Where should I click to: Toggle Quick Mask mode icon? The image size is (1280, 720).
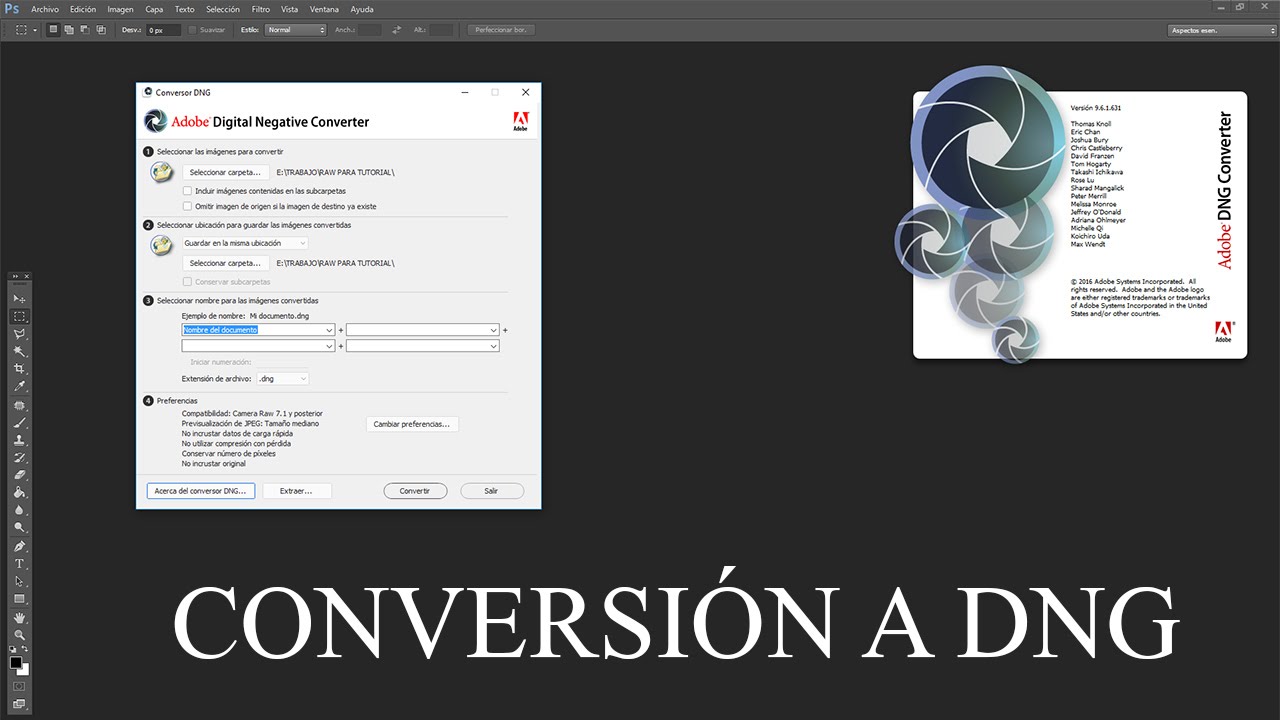(x=19, y=686)
